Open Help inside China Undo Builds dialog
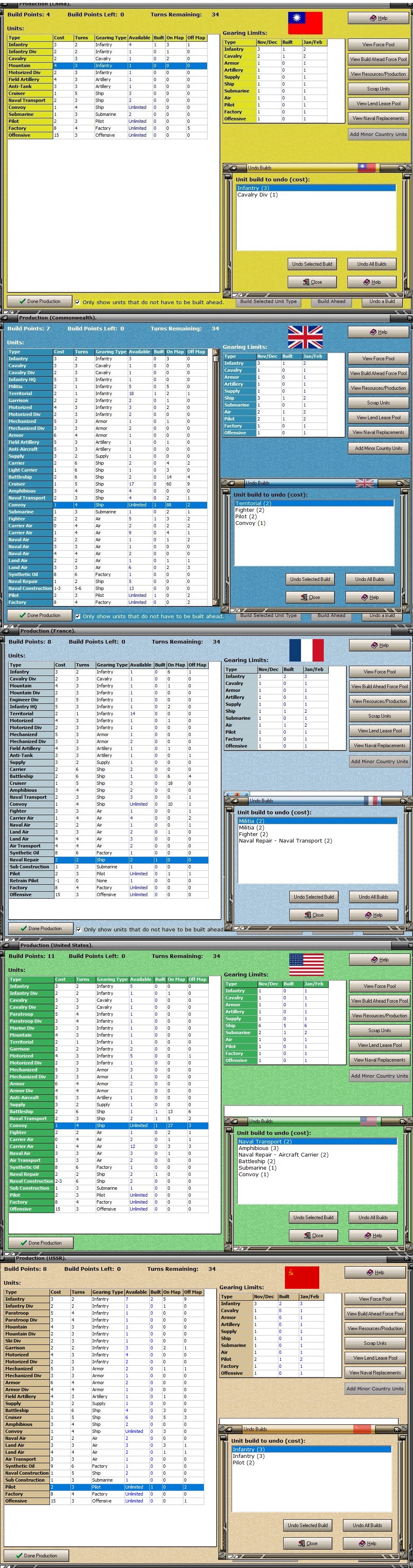Screen dimensions: 413x1568 [372, 282]
